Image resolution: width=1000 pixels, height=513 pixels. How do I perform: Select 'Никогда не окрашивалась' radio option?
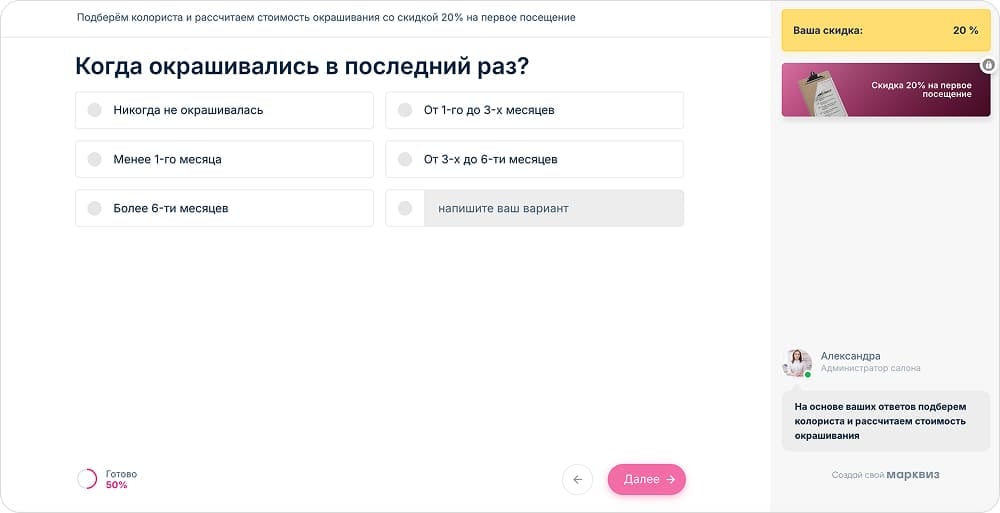coord(224,110)
